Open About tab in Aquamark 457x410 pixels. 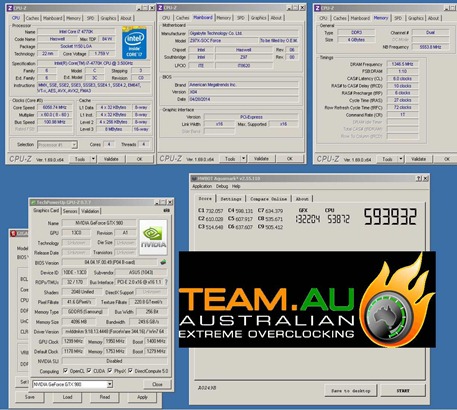[x=302, y=199]
